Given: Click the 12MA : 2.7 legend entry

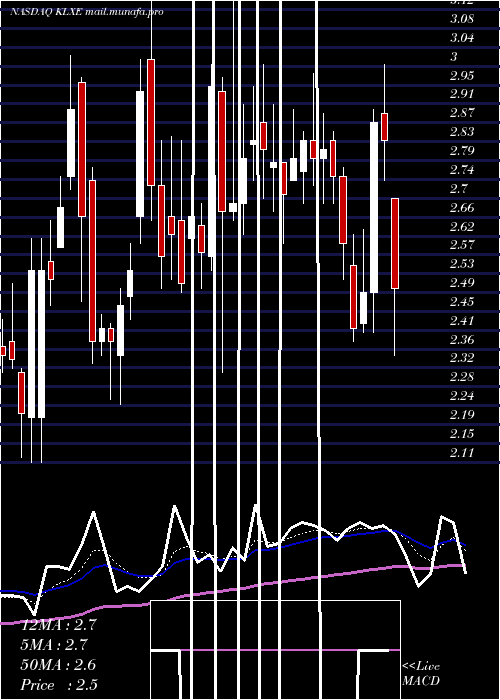Looking at the screenshot, I should click(x=59, y=625).
